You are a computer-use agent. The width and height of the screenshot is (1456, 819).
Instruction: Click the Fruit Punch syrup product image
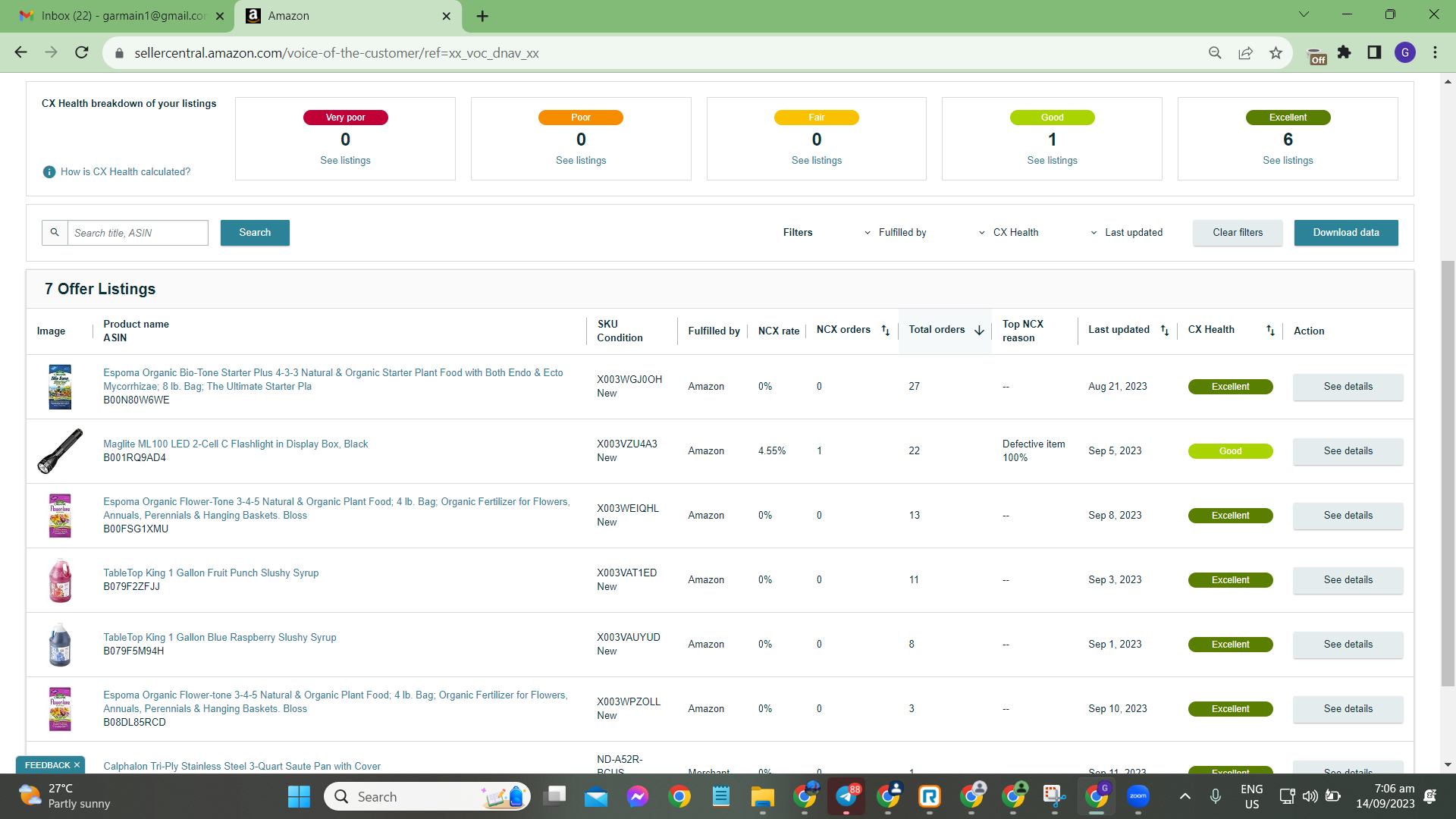click(60, 580)
